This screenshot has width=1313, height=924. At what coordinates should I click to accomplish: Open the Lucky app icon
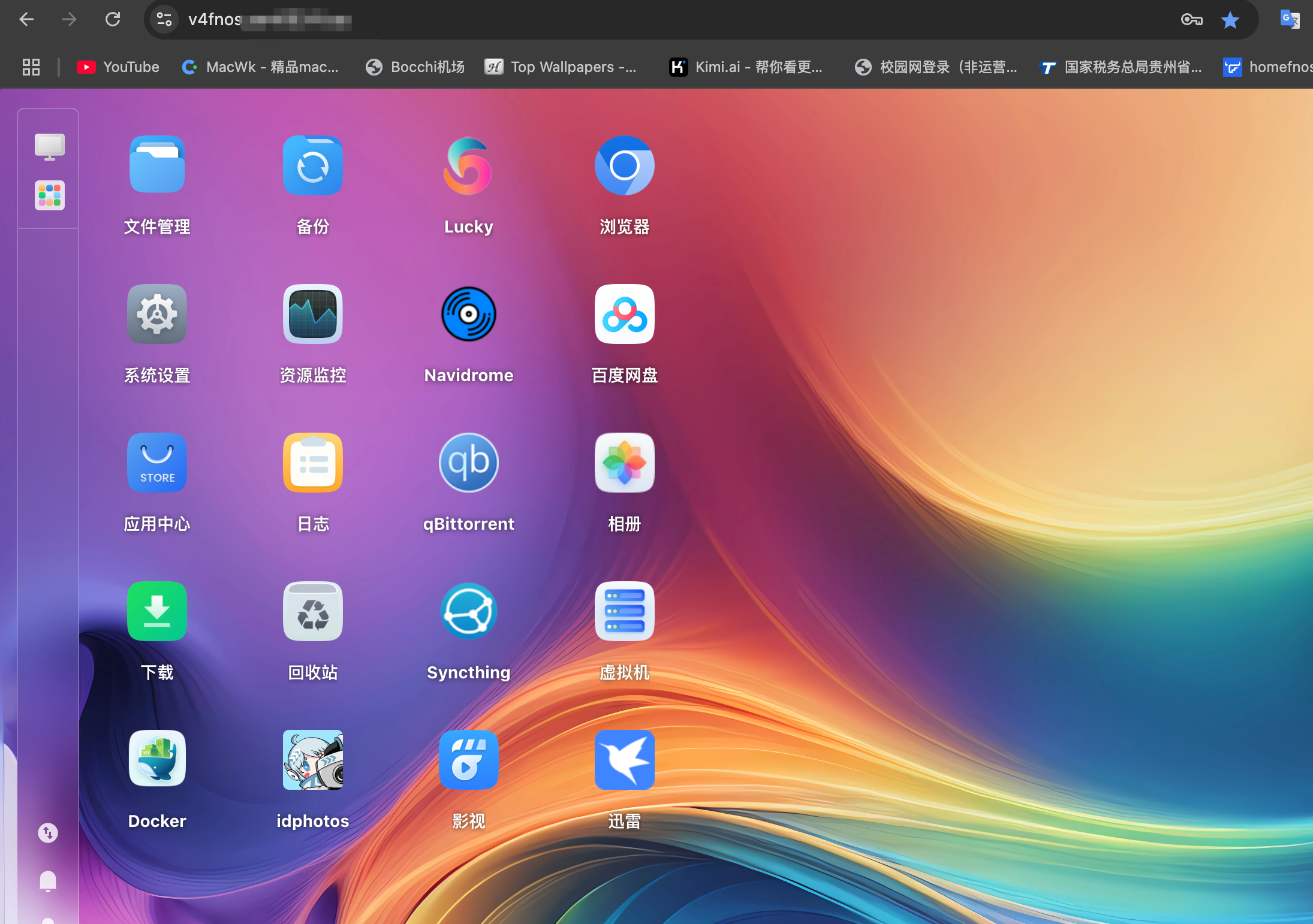point(469,165)
